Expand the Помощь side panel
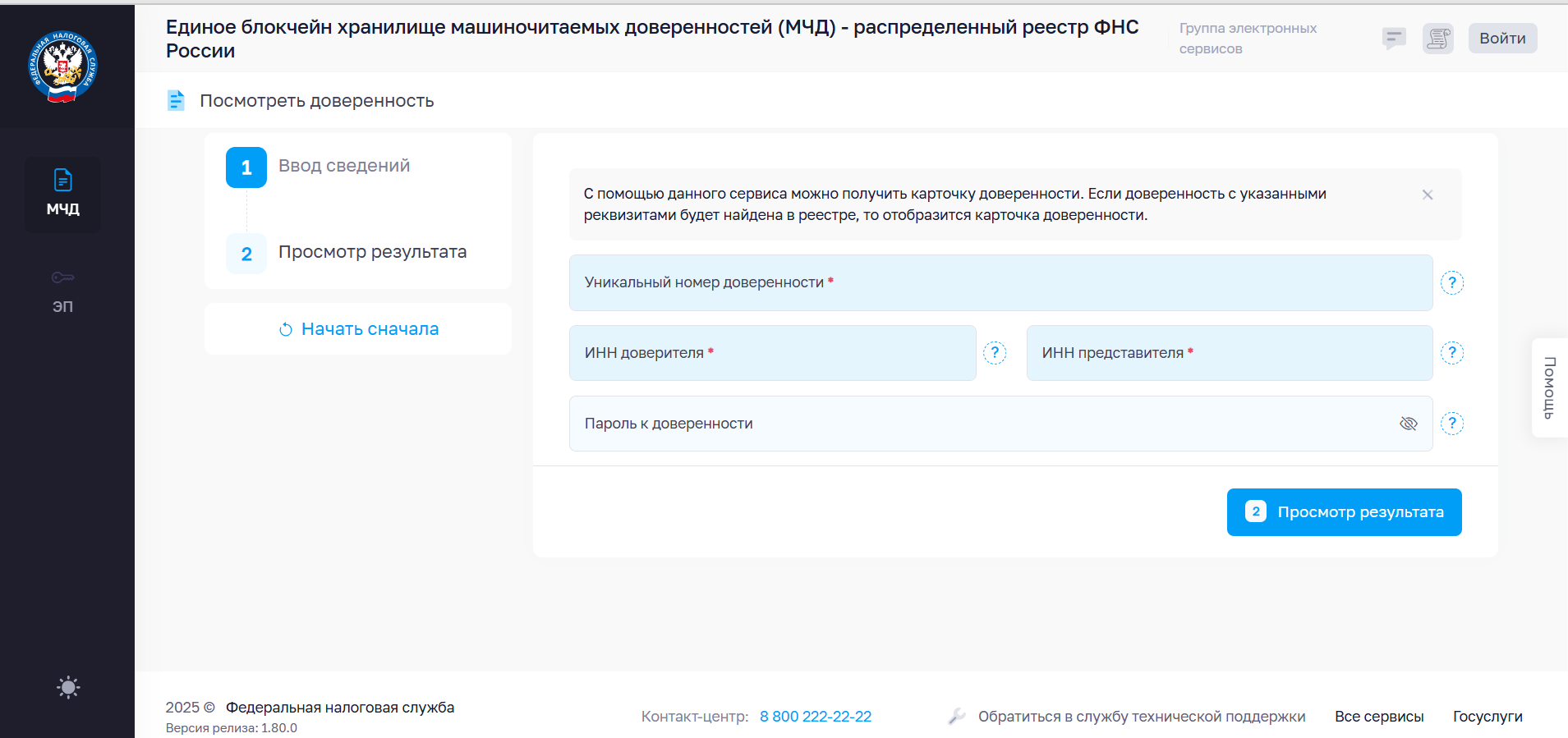Viewport: 1568px width, 738px height. coord(1549,387)
